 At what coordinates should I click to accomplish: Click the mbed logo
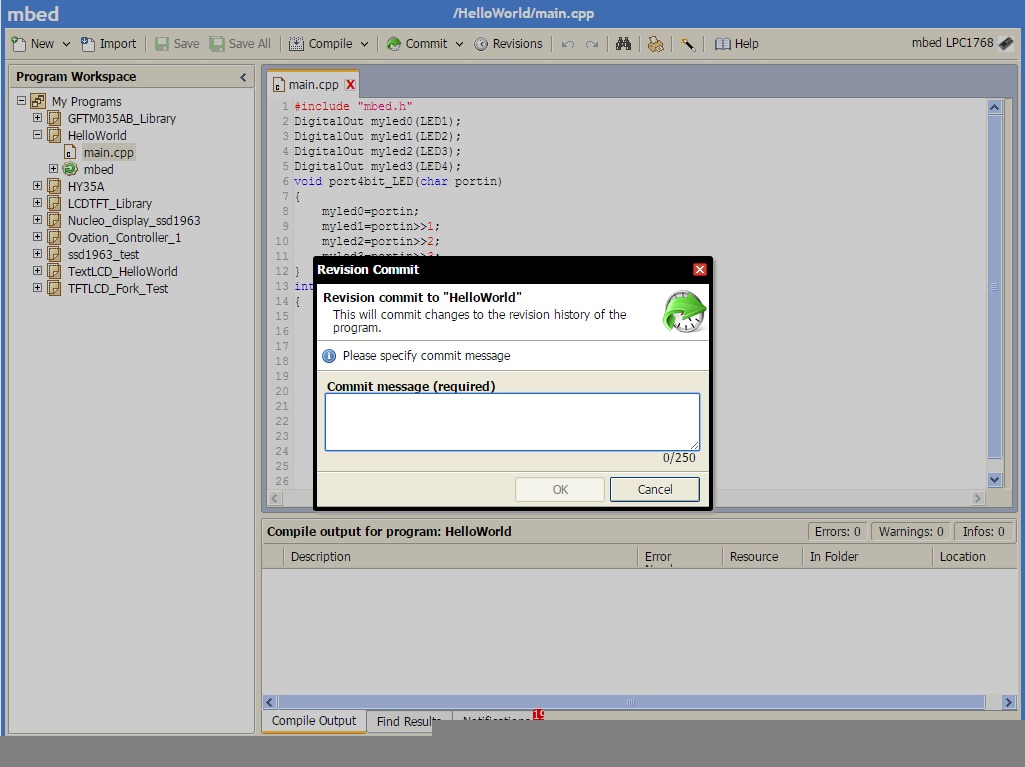click(33, 14)
